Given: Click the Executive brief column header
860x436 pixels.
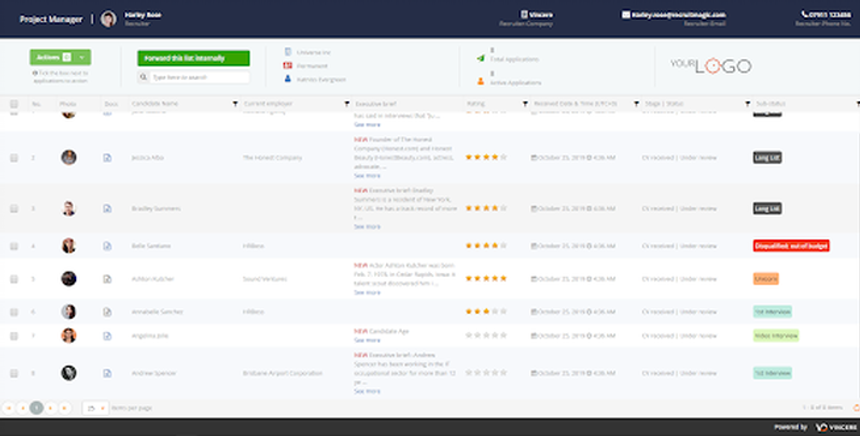Looking at the screenshot, I should tap(378, 103).
